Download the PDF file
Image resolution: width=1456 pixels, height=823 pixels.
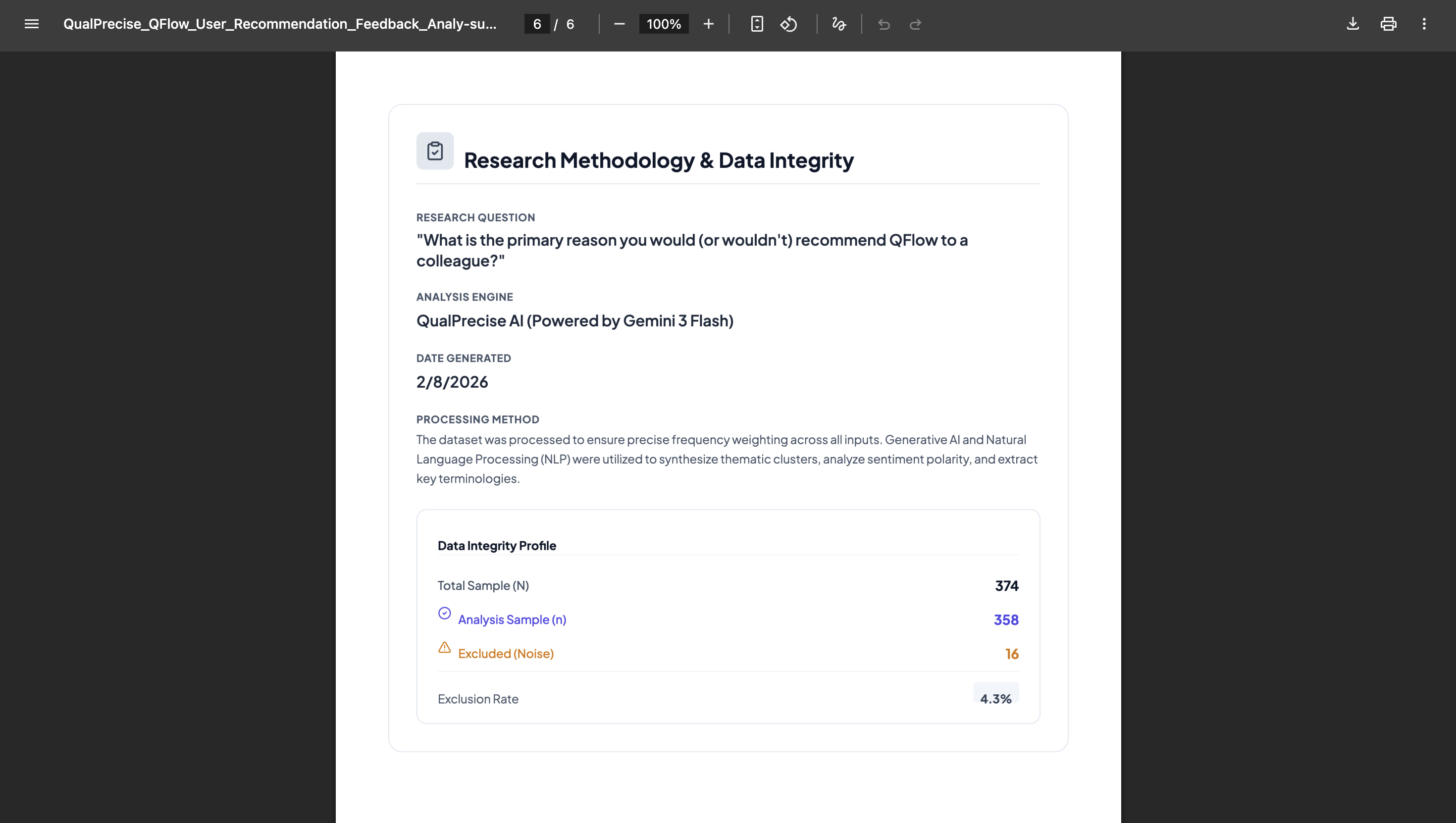point(1352,24)
